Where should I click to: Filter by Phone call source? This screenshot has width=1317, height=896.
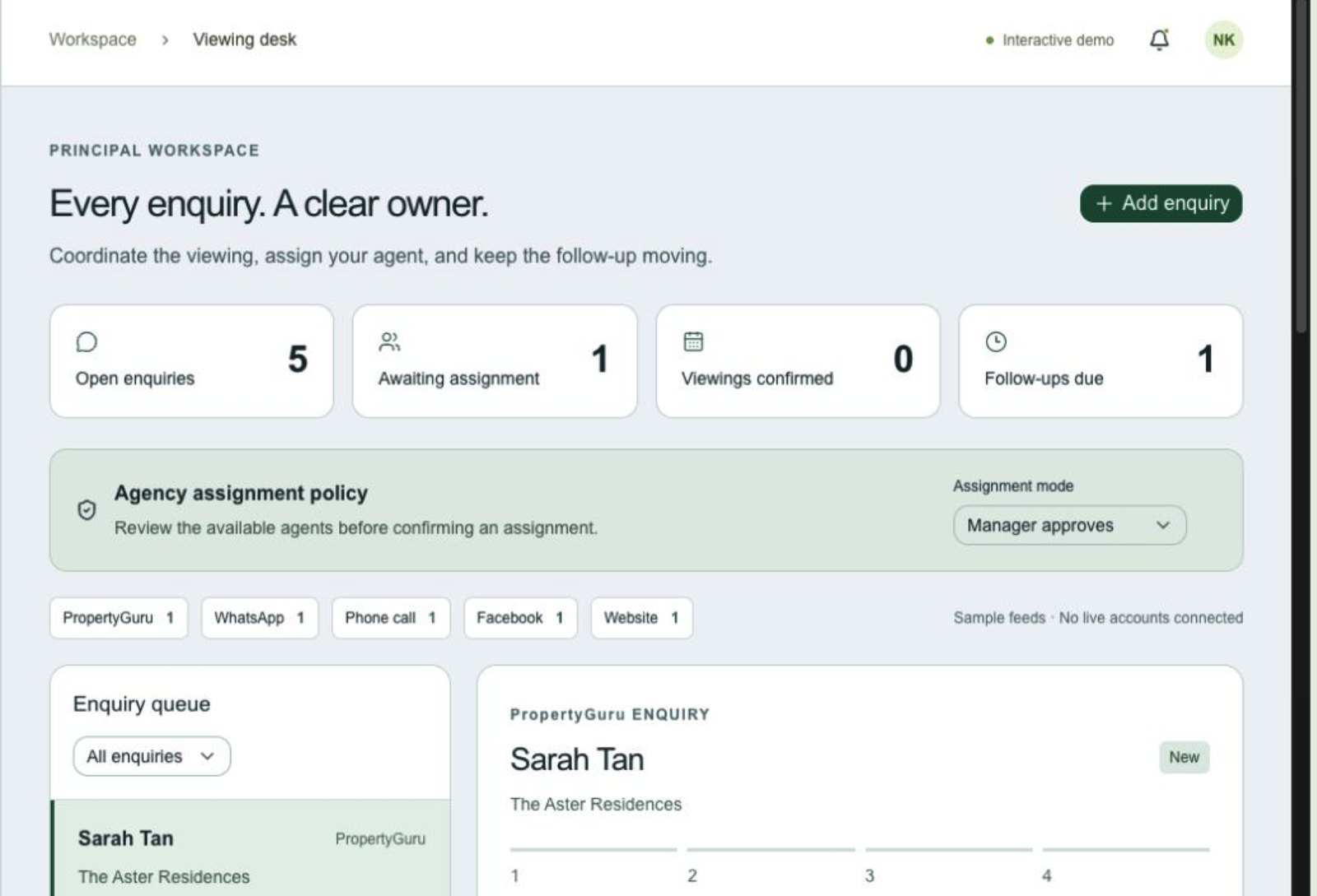tap(391, 618)
